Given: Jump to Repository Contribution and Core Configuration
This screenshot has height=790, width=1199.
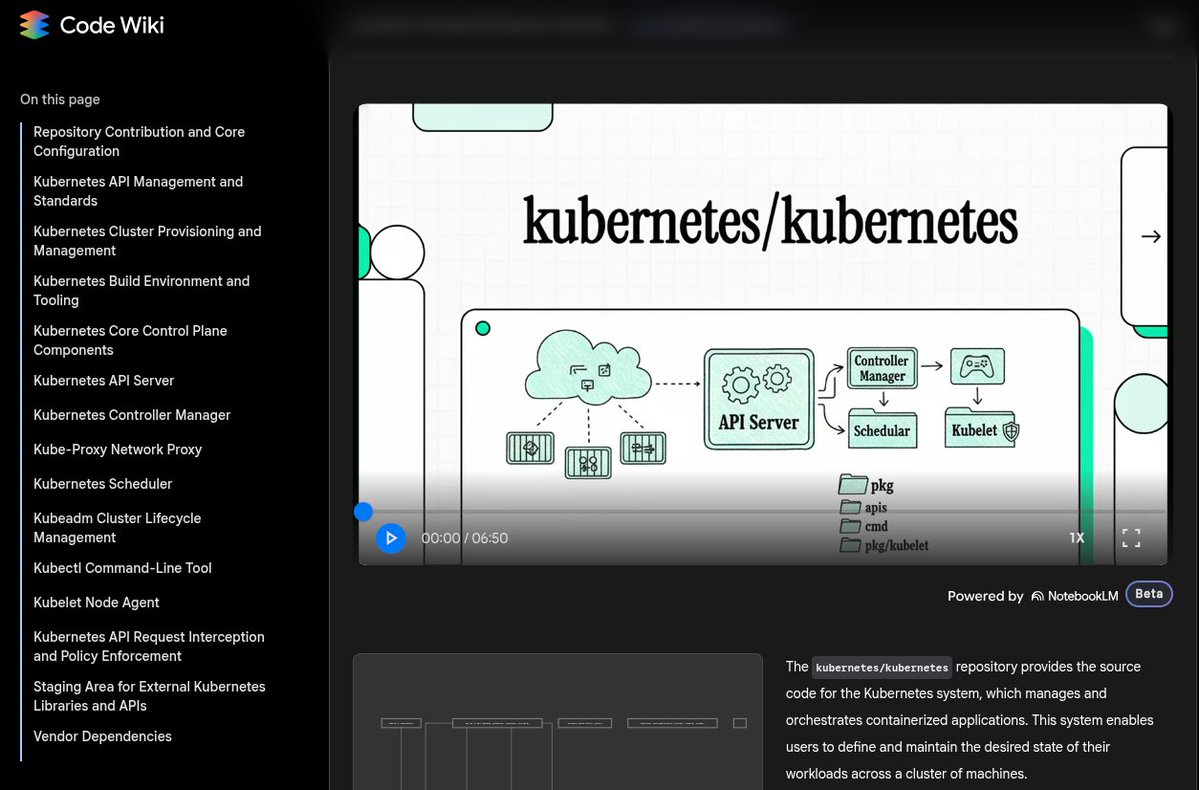Looking at the screenshot, I should [139, 141].
